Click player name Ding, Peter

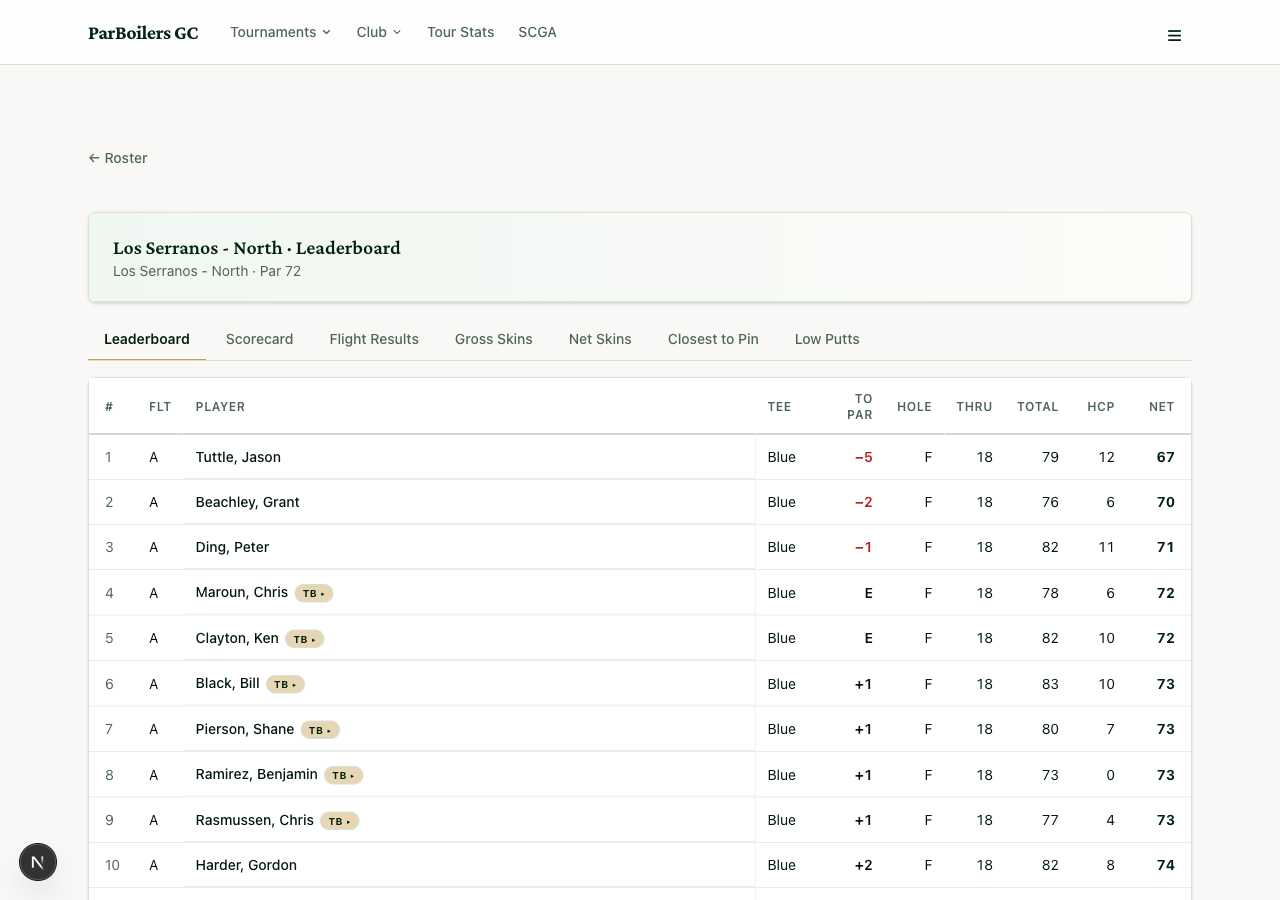click(x=232, y=547)
